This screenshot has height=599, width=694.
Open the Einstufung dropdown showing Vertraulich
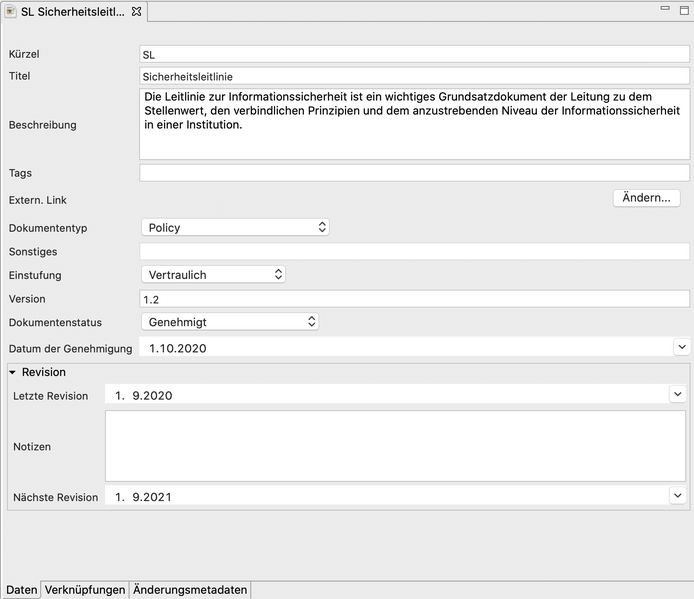tap(213, 274)
